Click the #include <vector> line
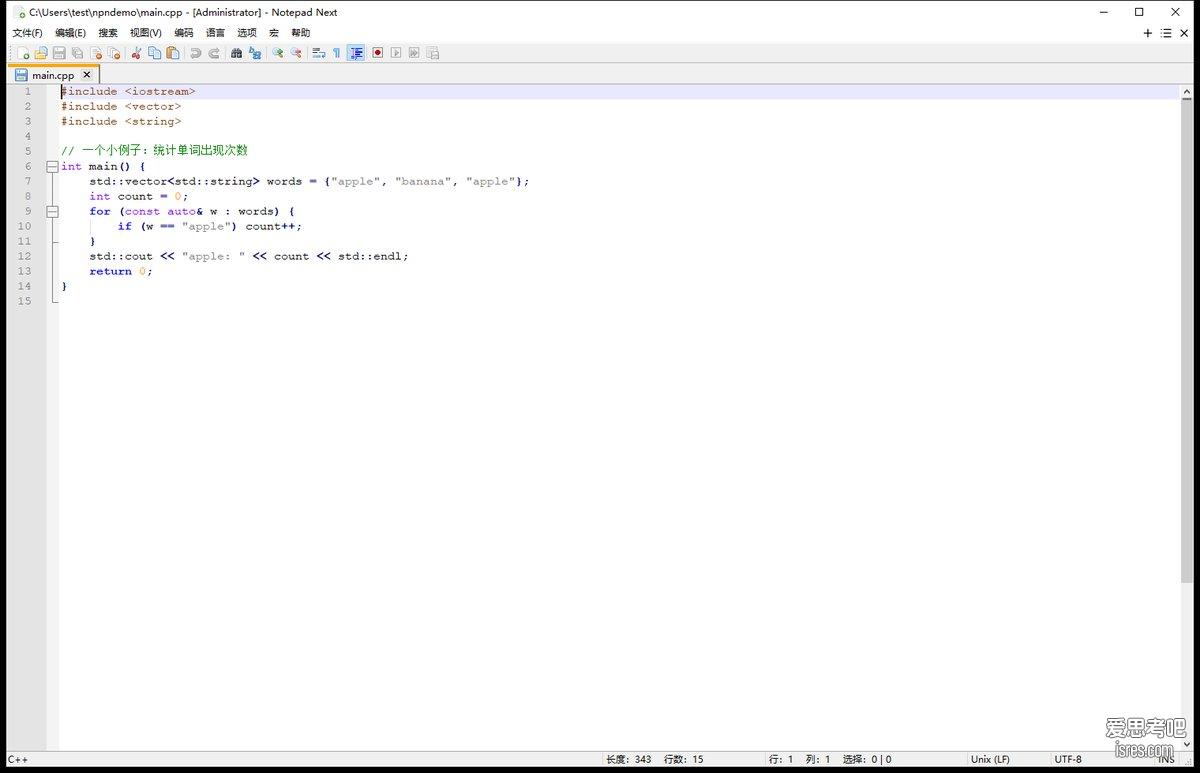This screenshot has width=1200, height=773. (x=121, y=106)
